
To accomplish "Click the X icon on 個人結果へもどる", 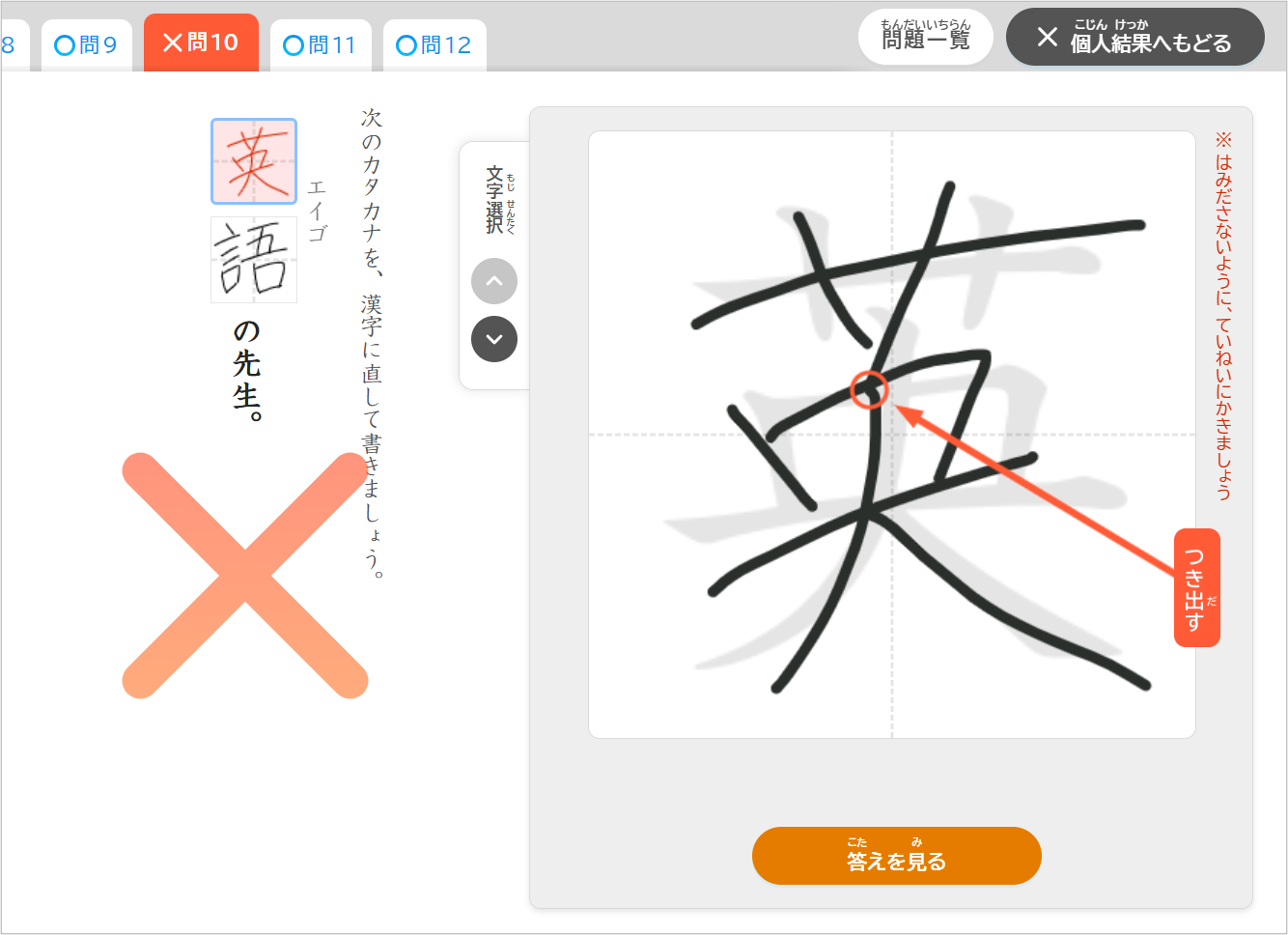I will [1048, 38].
